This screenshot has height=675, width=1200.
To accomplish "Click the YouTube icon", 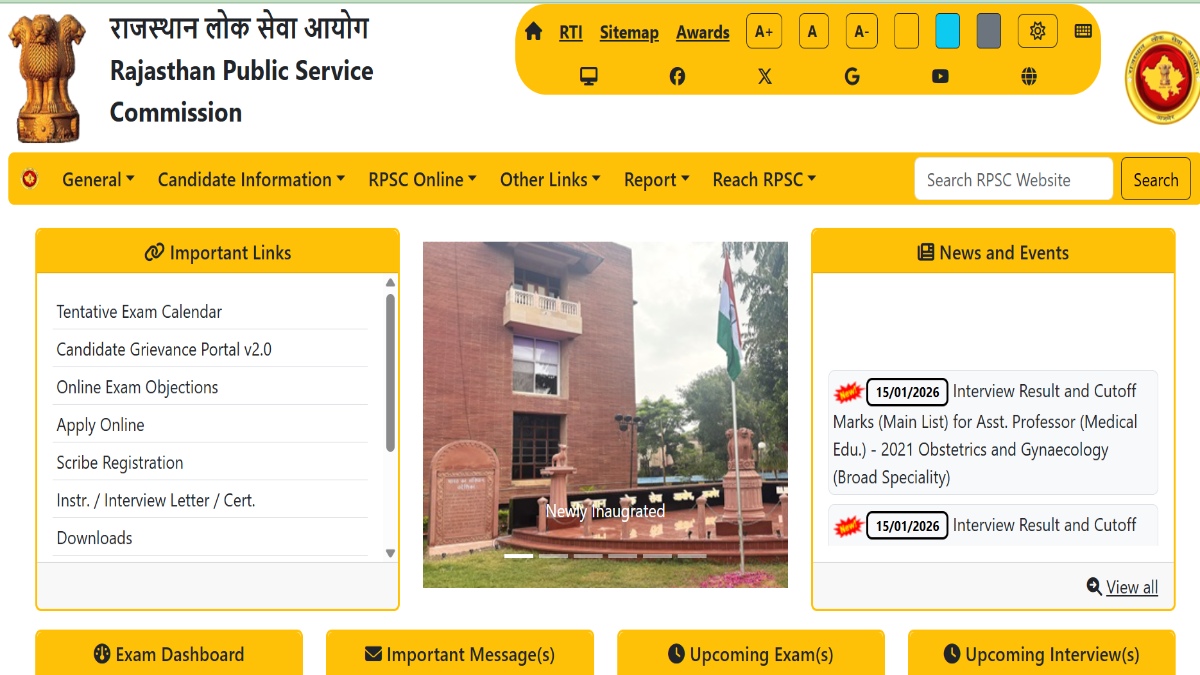I will pyautogui.click(x=940, y=76).
